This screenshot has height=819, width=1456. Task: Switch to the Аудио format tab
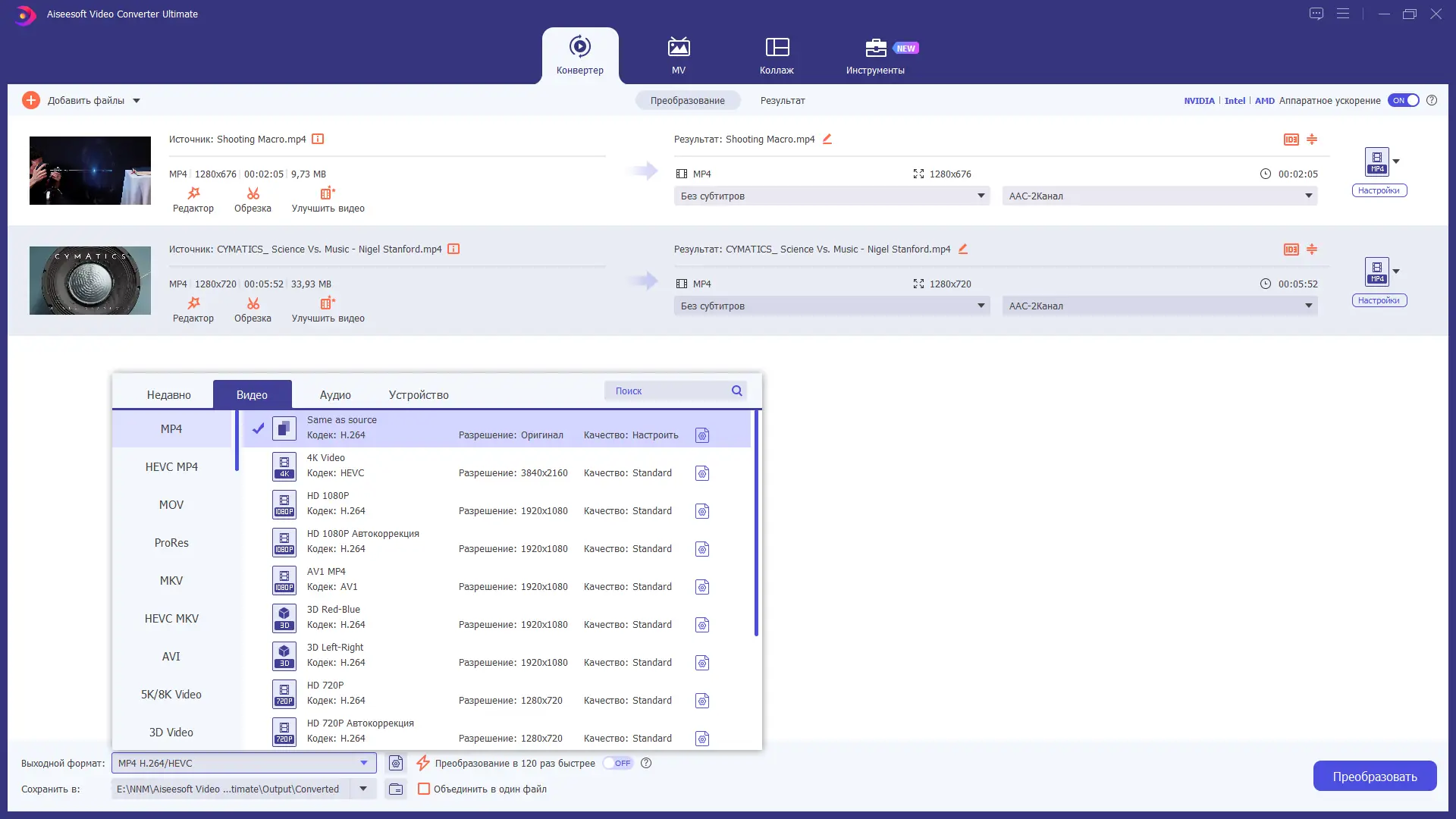tap(335, 395)
